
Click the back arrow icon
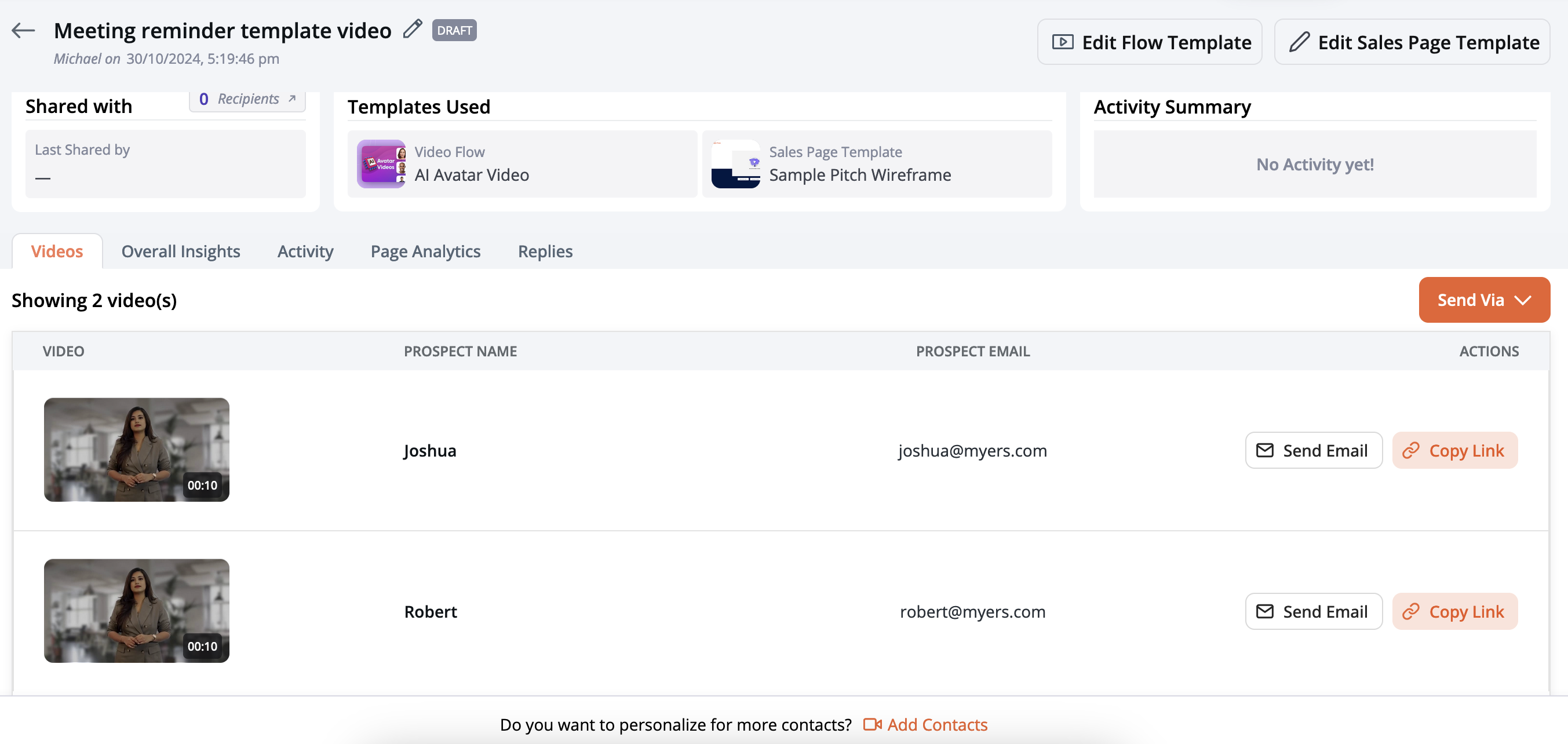click(23, 31)
